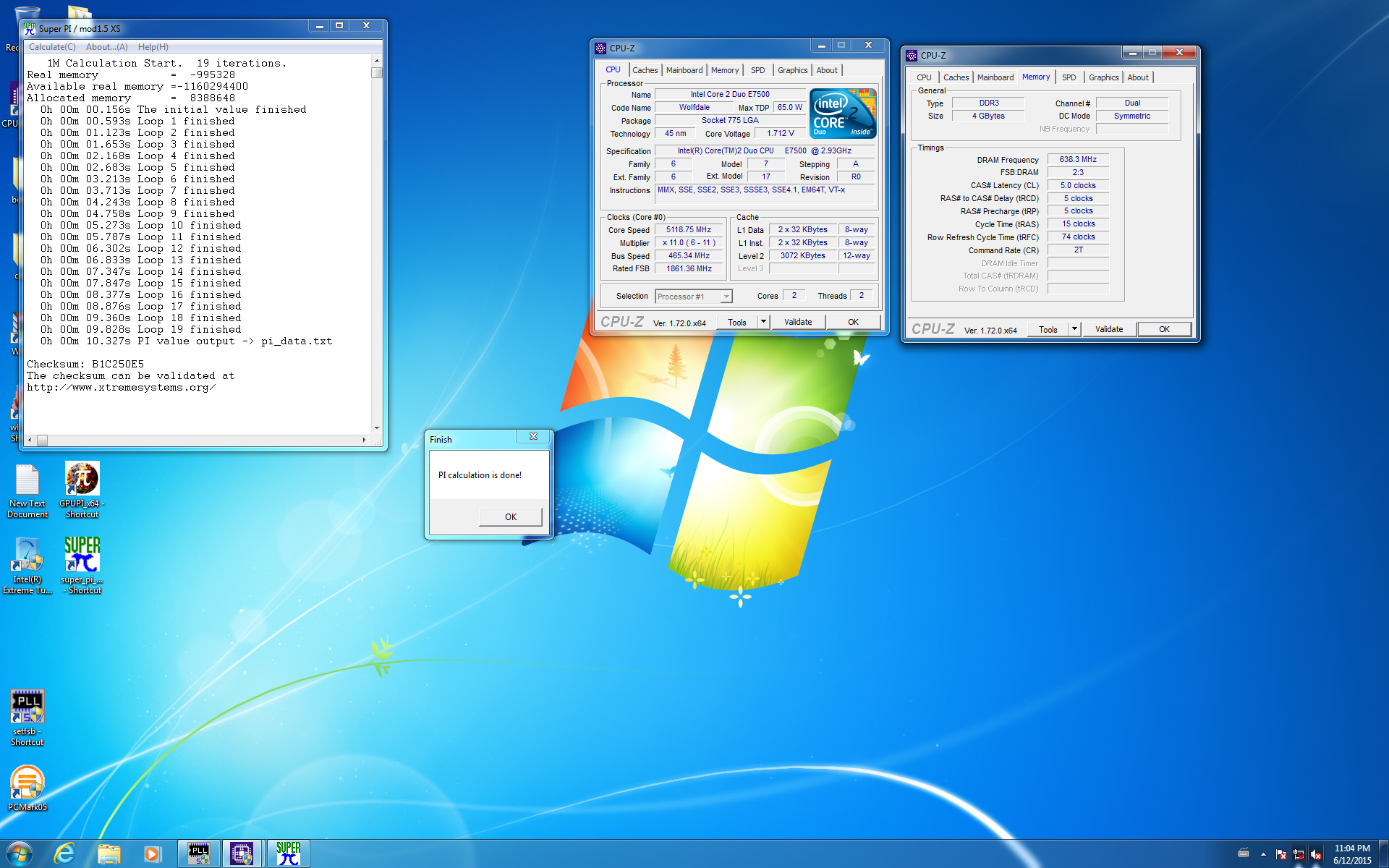Click Tools button in left CPU-Z
This screenshot has height=868, width=1389.
737,322
